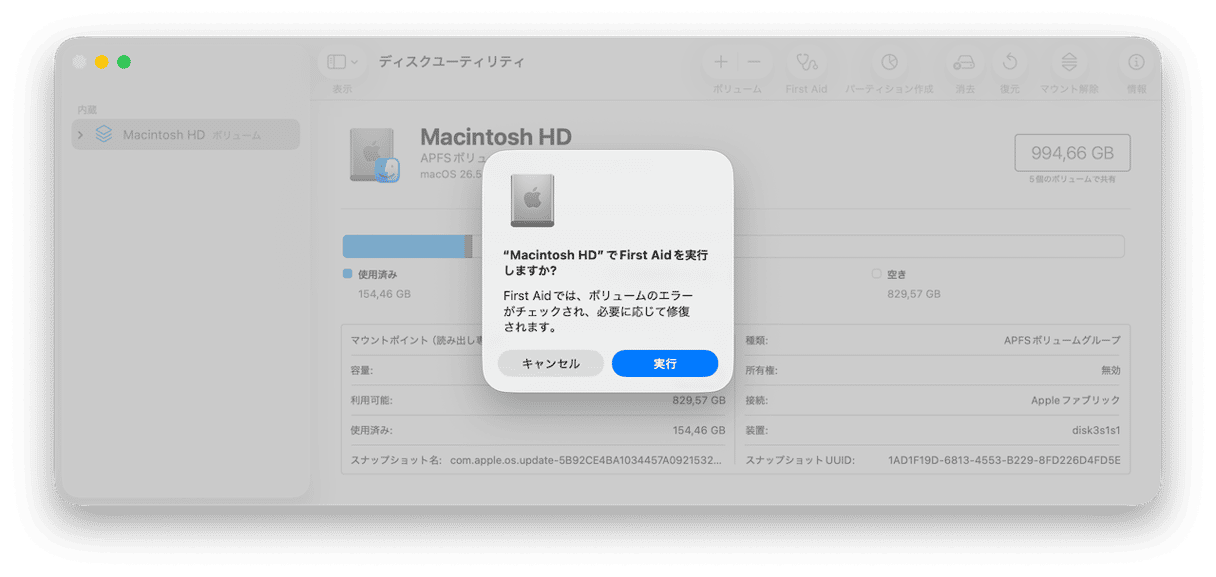Click the 829,57 GB free space value

coord(914,294)
